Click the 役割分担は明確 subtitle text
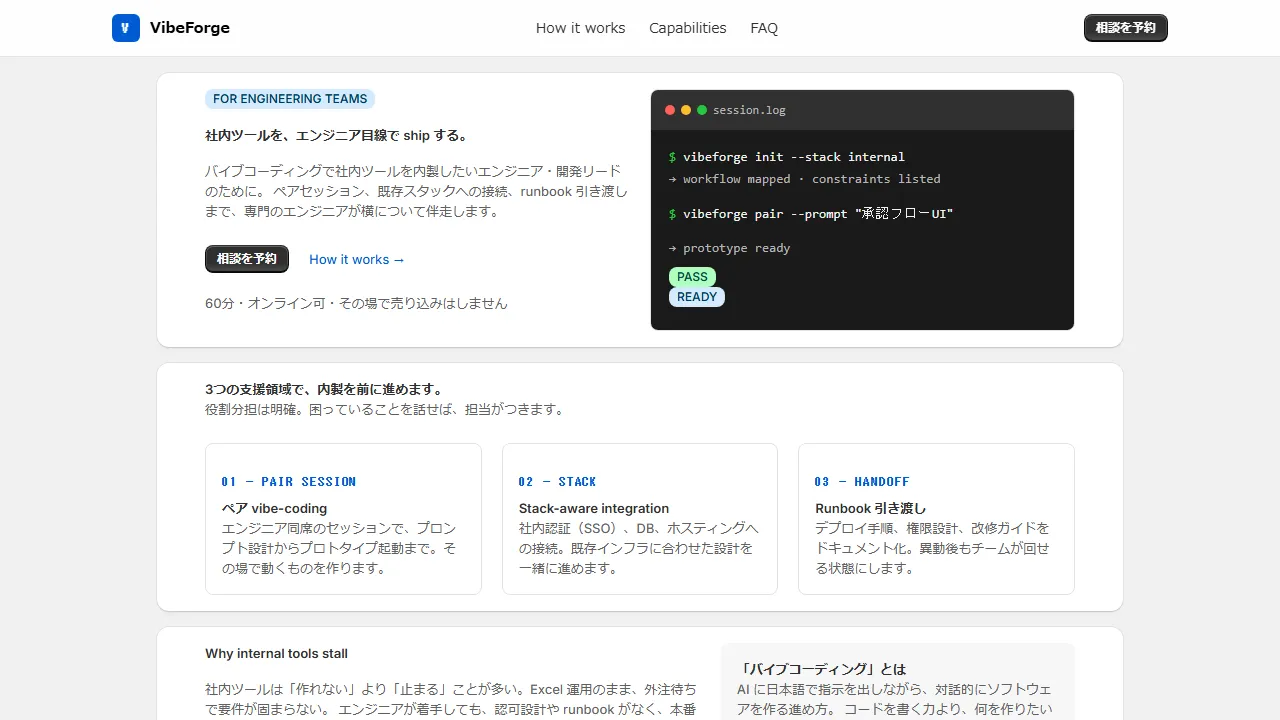The image size is (1280, 720). (385, 409)
